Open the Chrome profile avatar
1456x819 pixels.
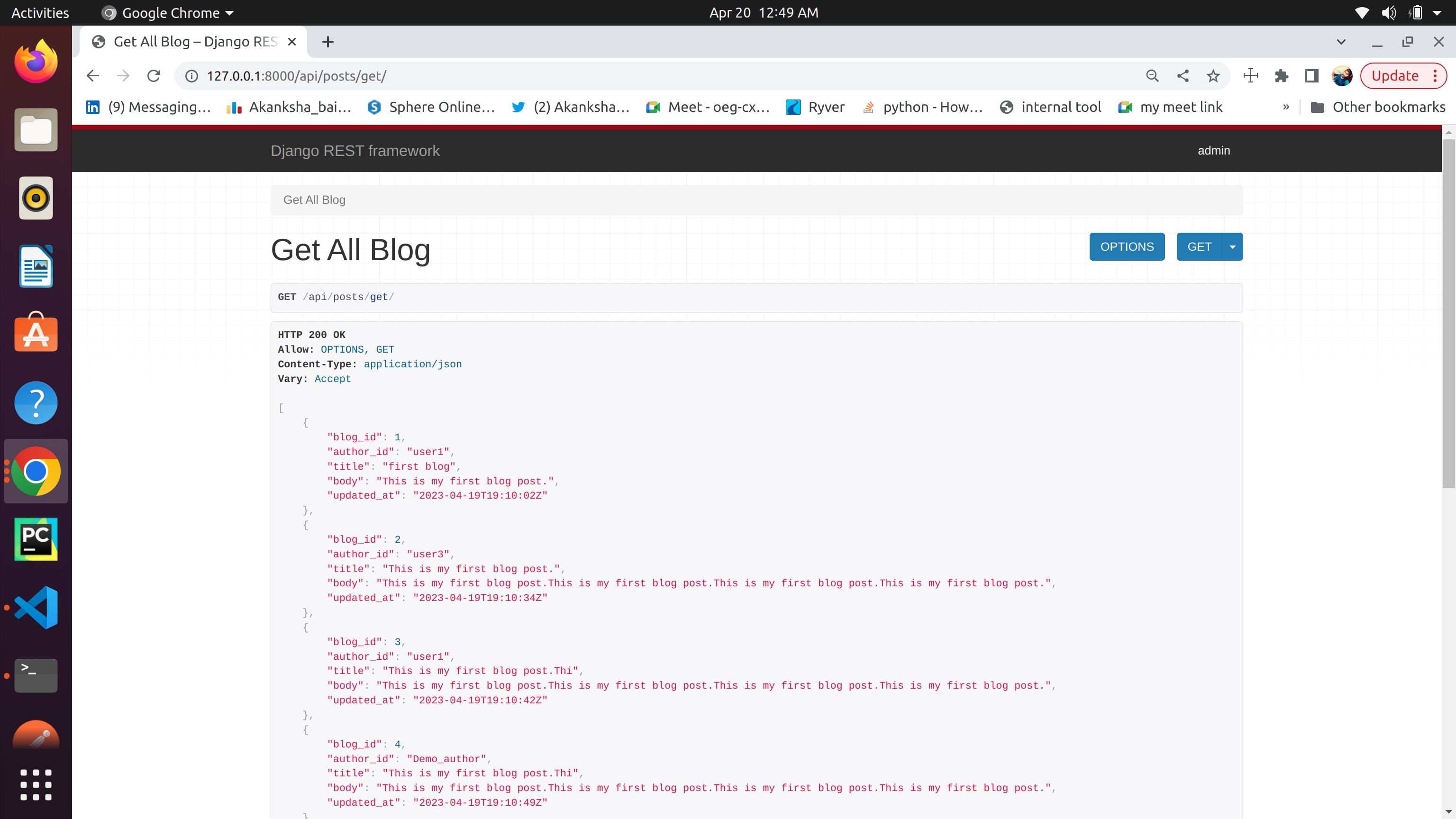(x=1342, y=75)
